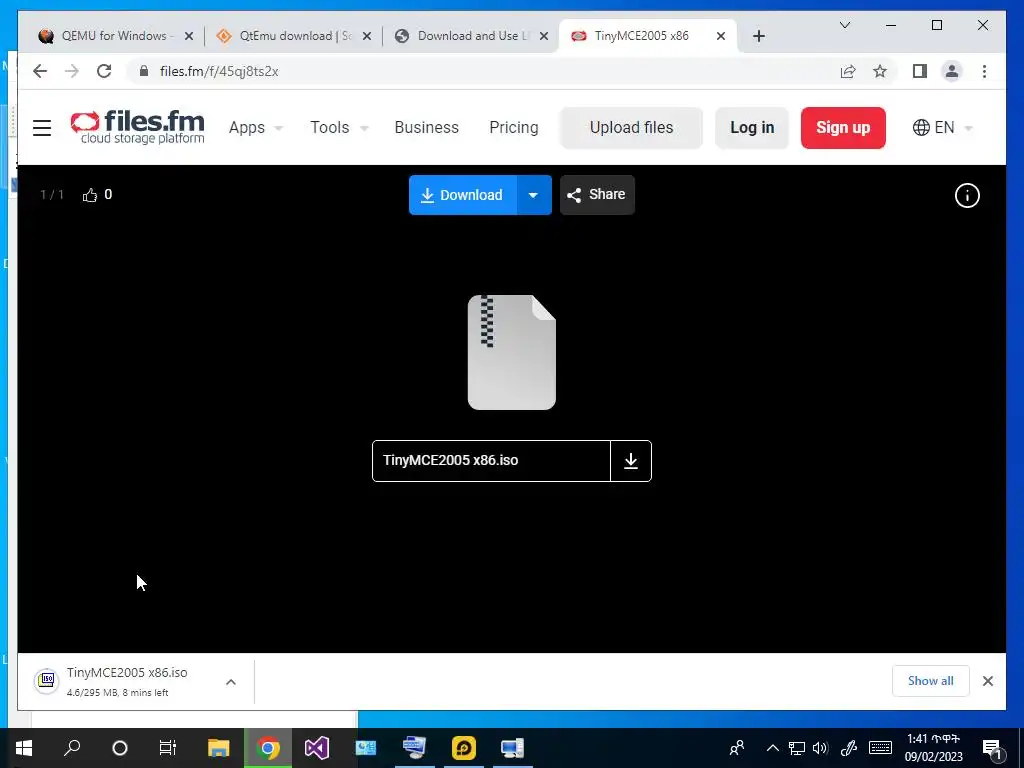The width and height of the screenshot is (1024, 768).
Task: Open the tab search chevron
Action: [844, 25]
